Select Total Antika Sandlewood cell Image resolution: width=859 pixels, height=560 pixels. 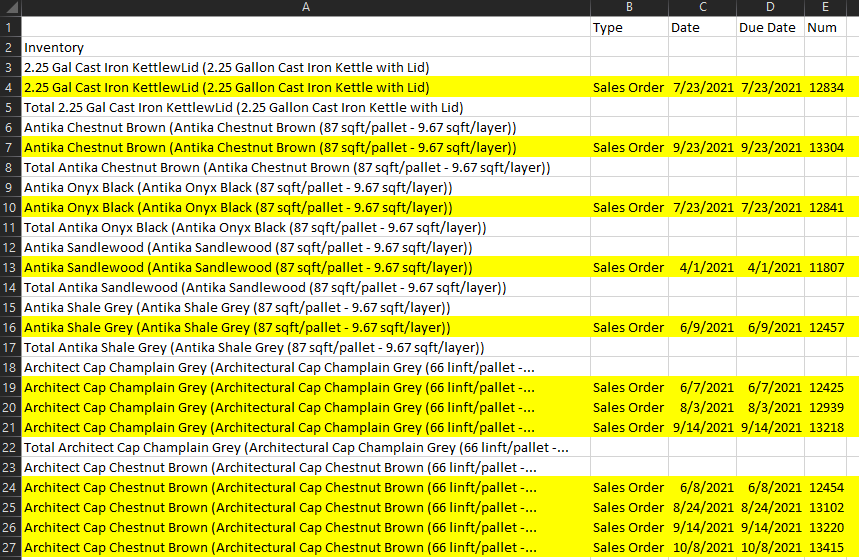click(306, 287)
